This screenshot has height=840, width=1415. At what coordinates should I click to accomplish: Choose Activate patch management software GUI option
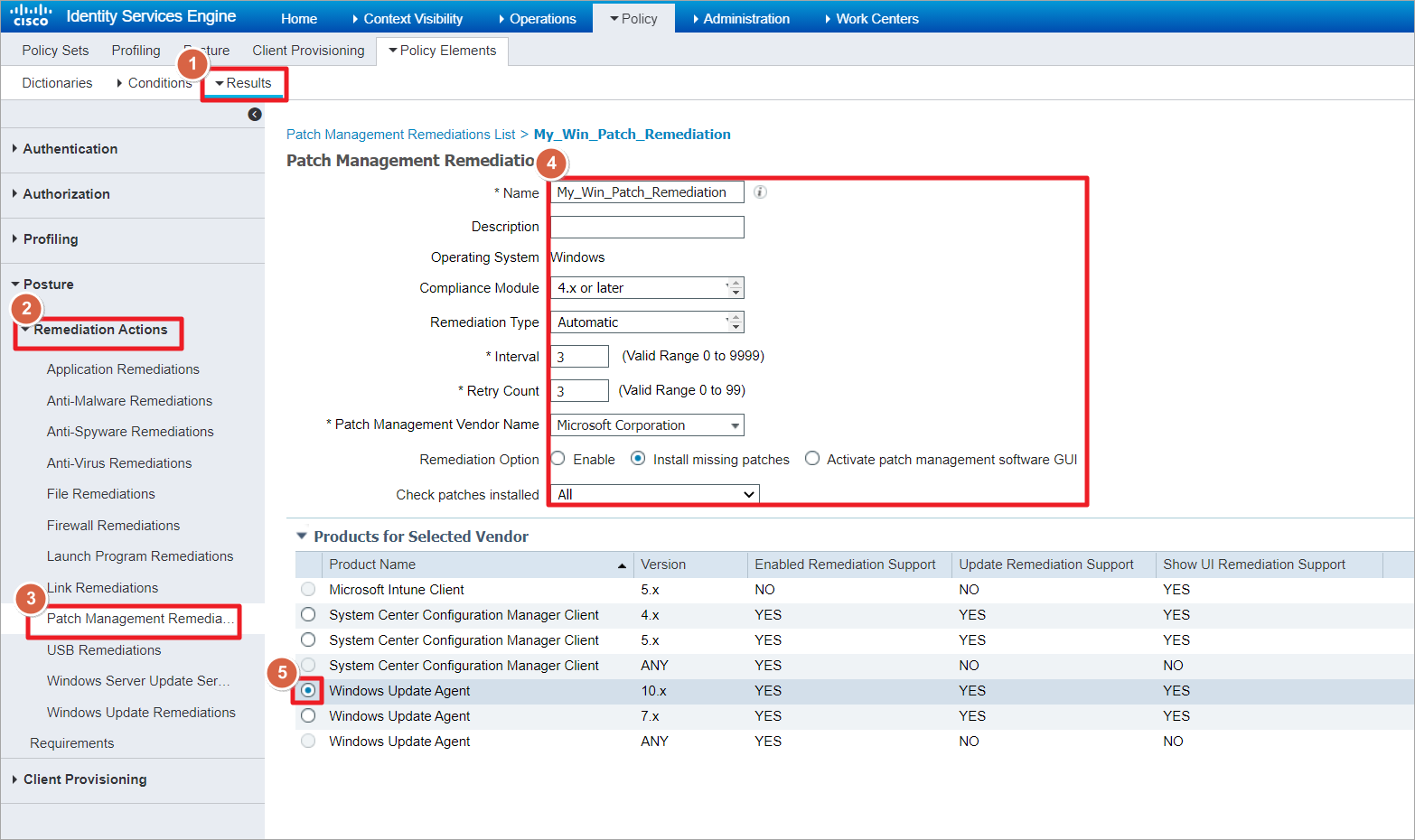(812, 459)
